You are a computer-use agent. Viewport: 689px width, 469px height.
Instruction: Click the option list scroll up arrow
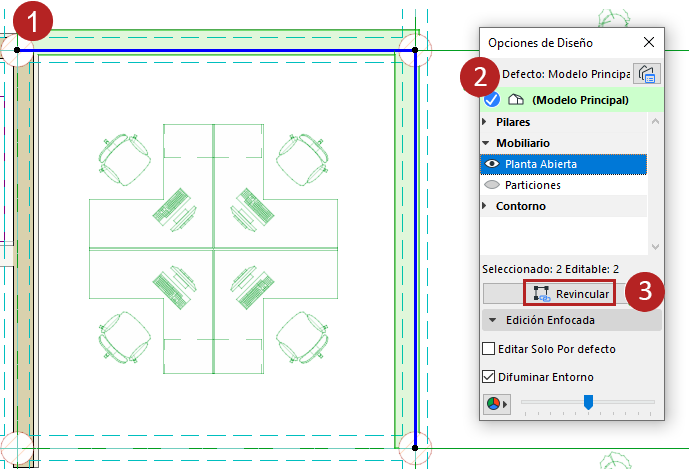(655, 121)
